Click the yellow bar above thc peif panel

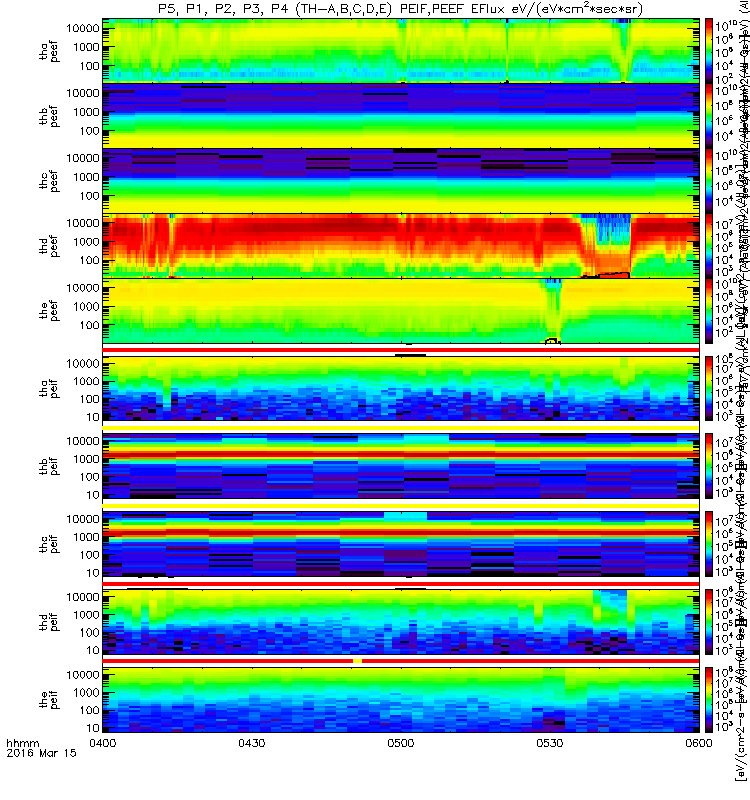401,505
